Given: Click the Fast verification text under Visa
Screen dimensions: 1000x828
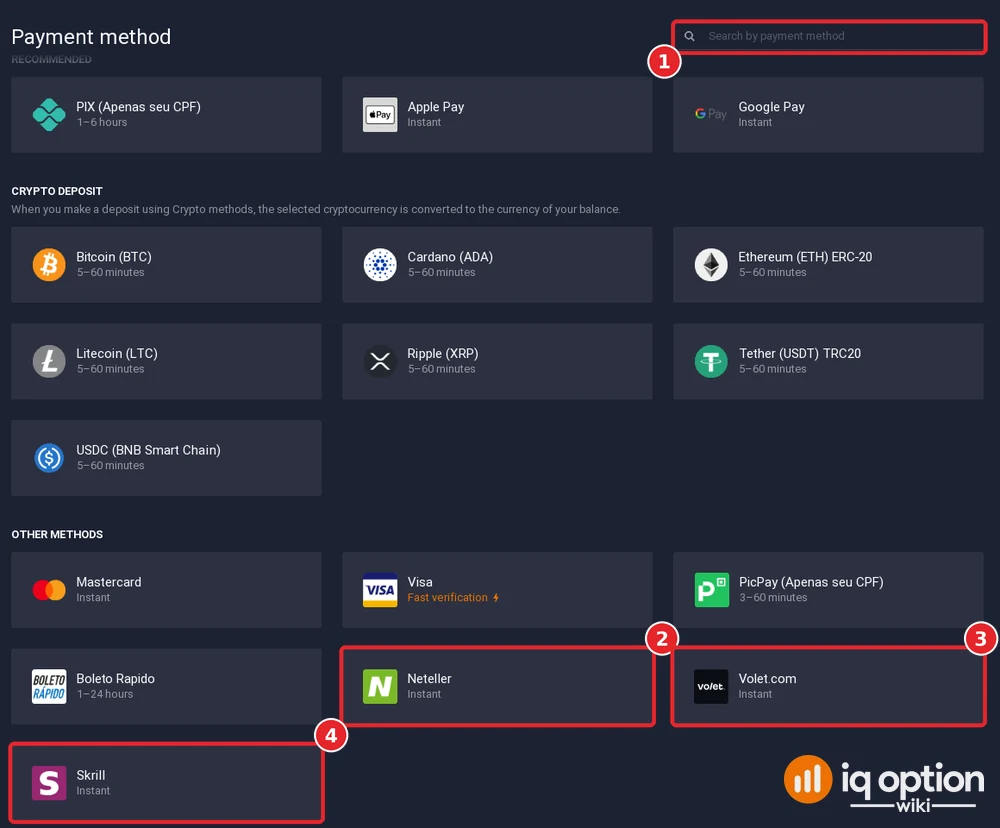Looking at the screenshot, I should (x=447, y=598).
